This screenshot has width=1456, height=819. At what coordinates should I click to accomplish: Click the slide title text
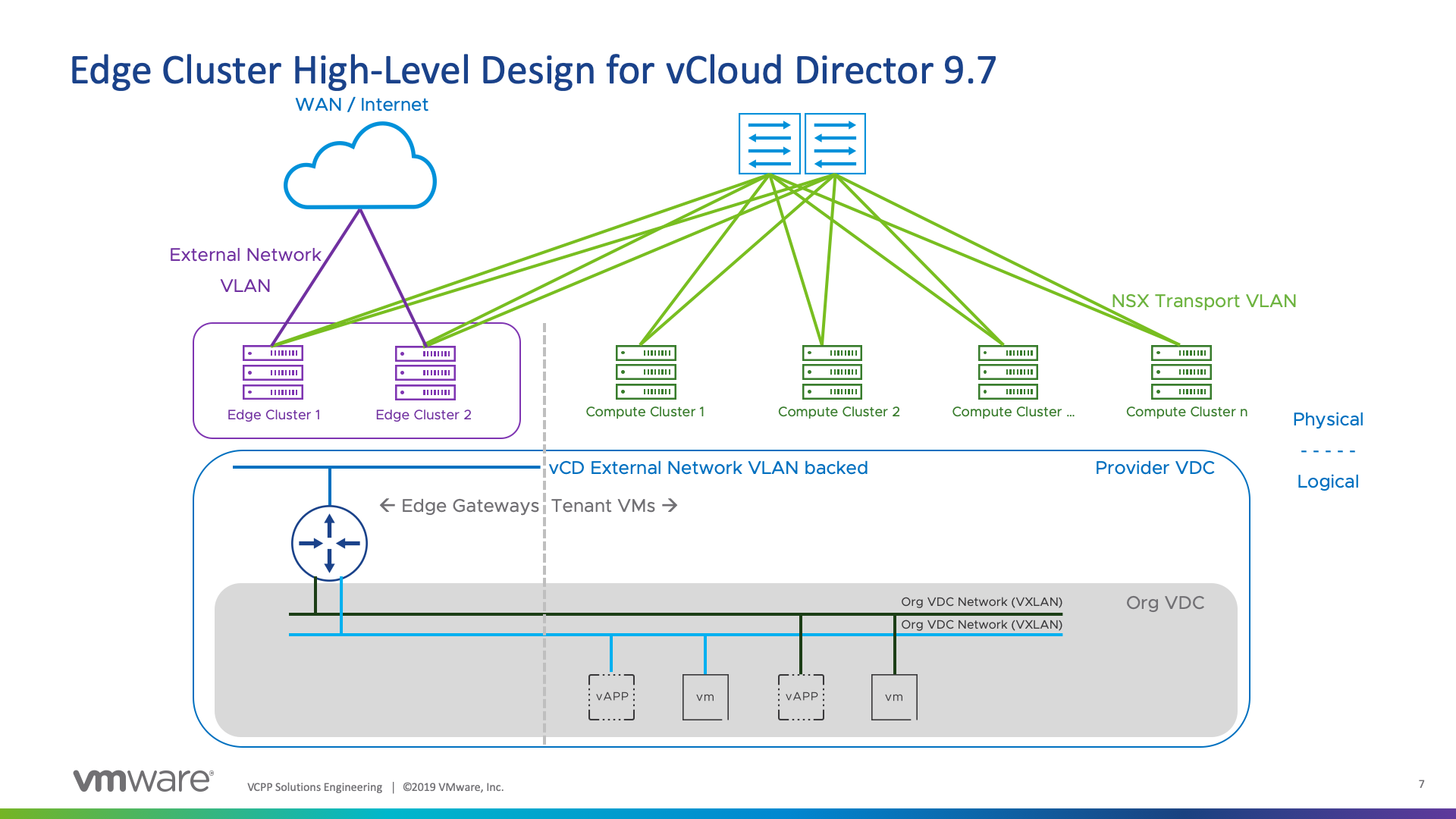(532, 70)
